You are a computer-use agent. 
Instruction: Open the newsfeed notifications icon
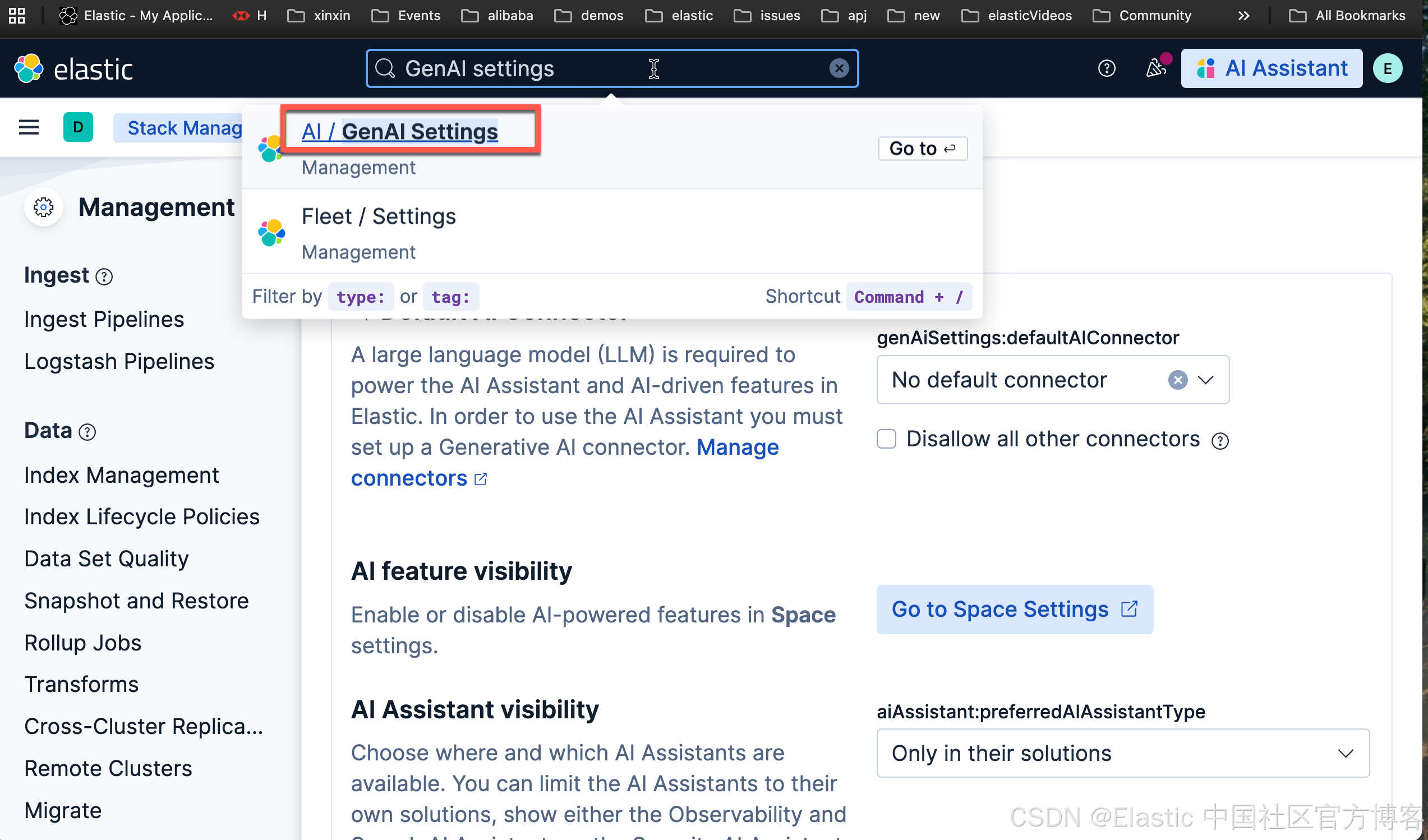1155,68
